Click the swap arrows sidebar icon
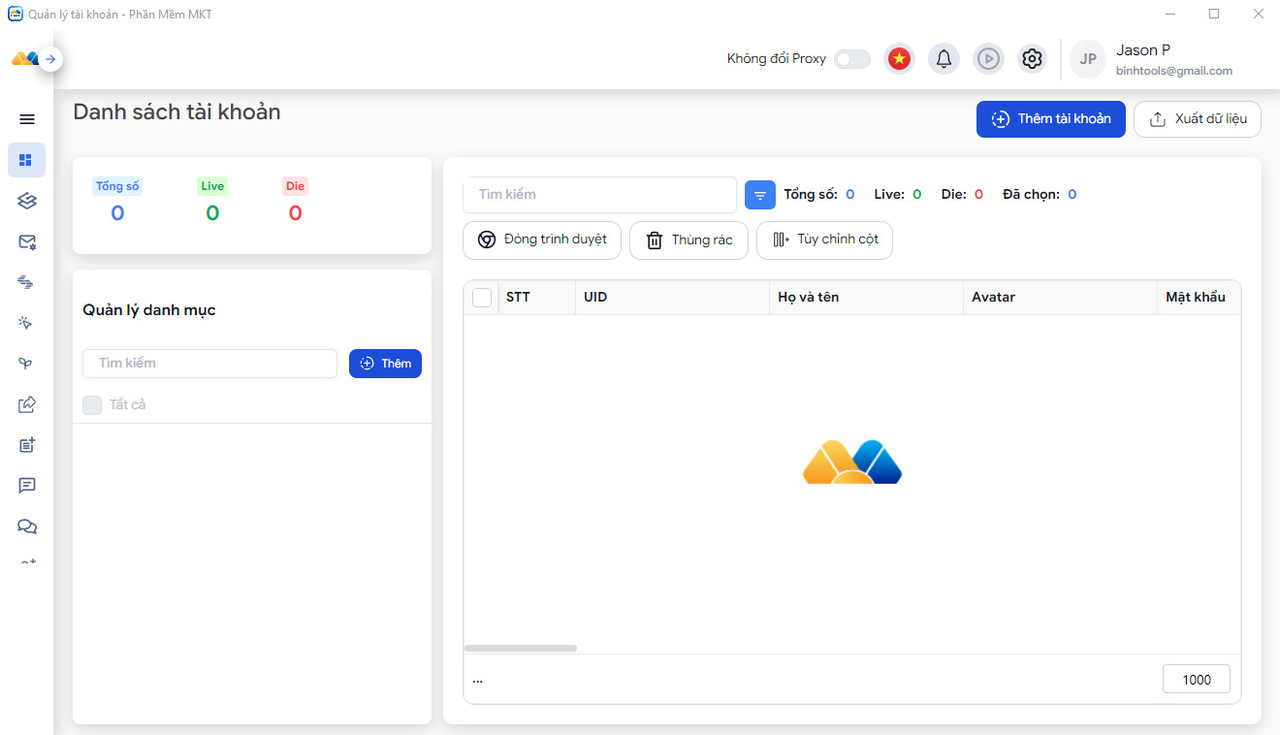1280x735 pixels. 27,282
